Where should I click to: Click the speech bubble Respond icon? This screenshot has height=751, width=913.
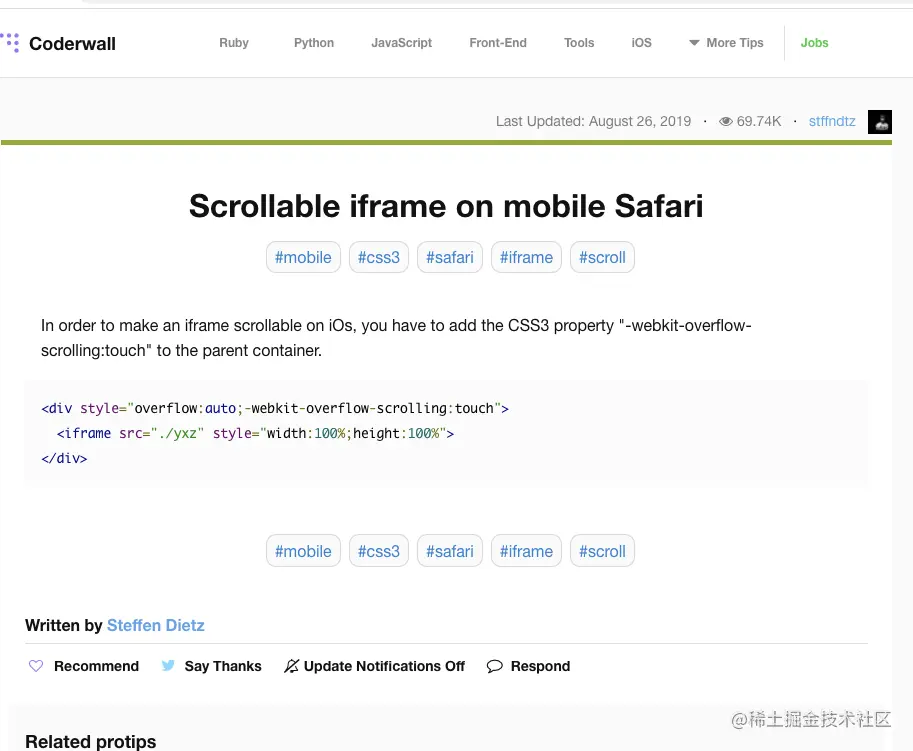pyautogui.click(x=494, y=666)
